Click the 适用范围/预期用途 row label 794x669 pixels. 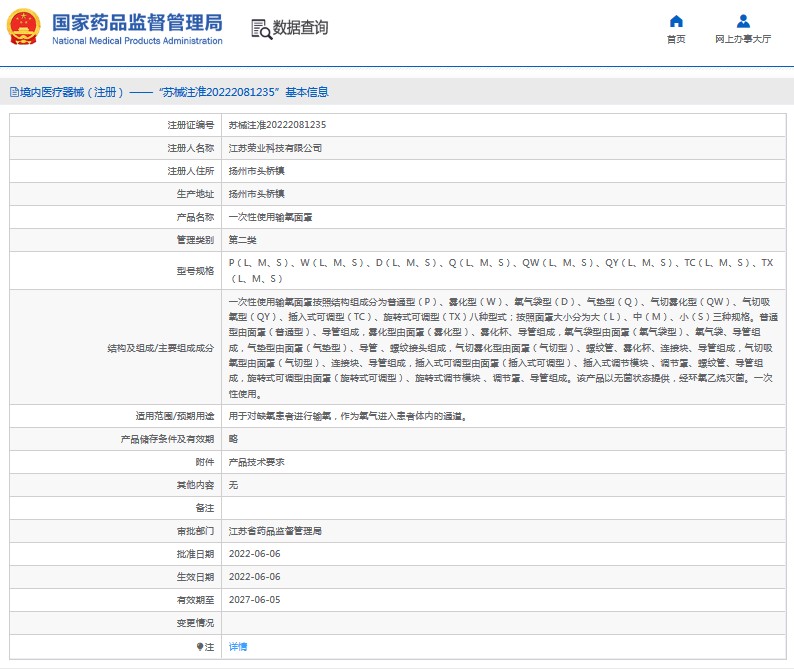tap(175, 416)
